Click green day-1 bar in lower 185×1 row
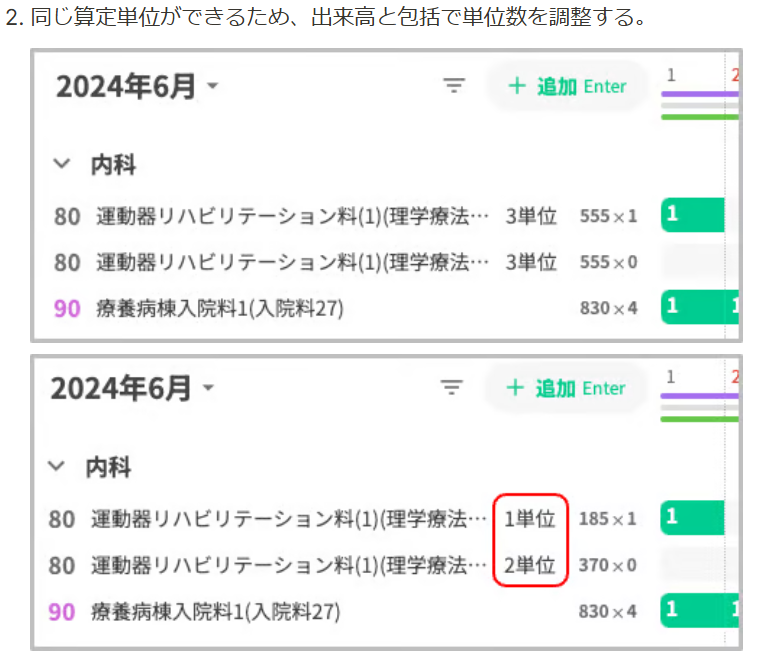 [692, 517]
